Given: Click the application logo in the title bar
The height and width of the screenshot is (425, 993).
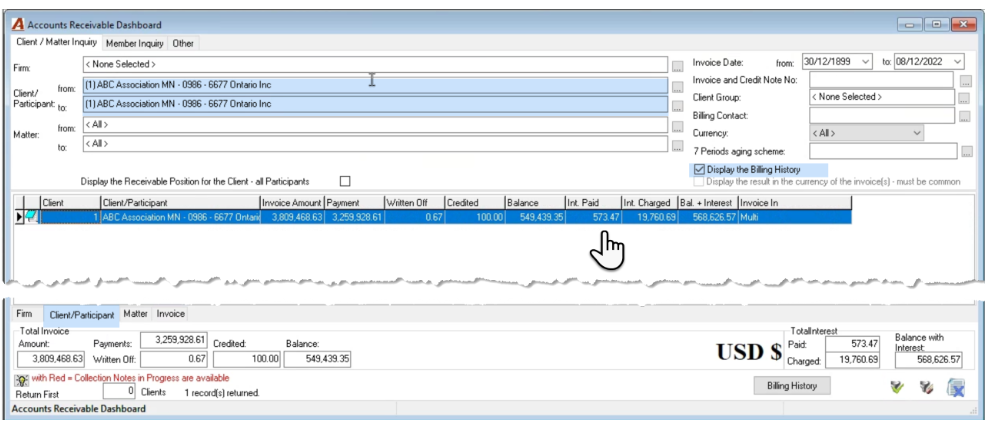Looking at the screenshot, I should (18, 25).
